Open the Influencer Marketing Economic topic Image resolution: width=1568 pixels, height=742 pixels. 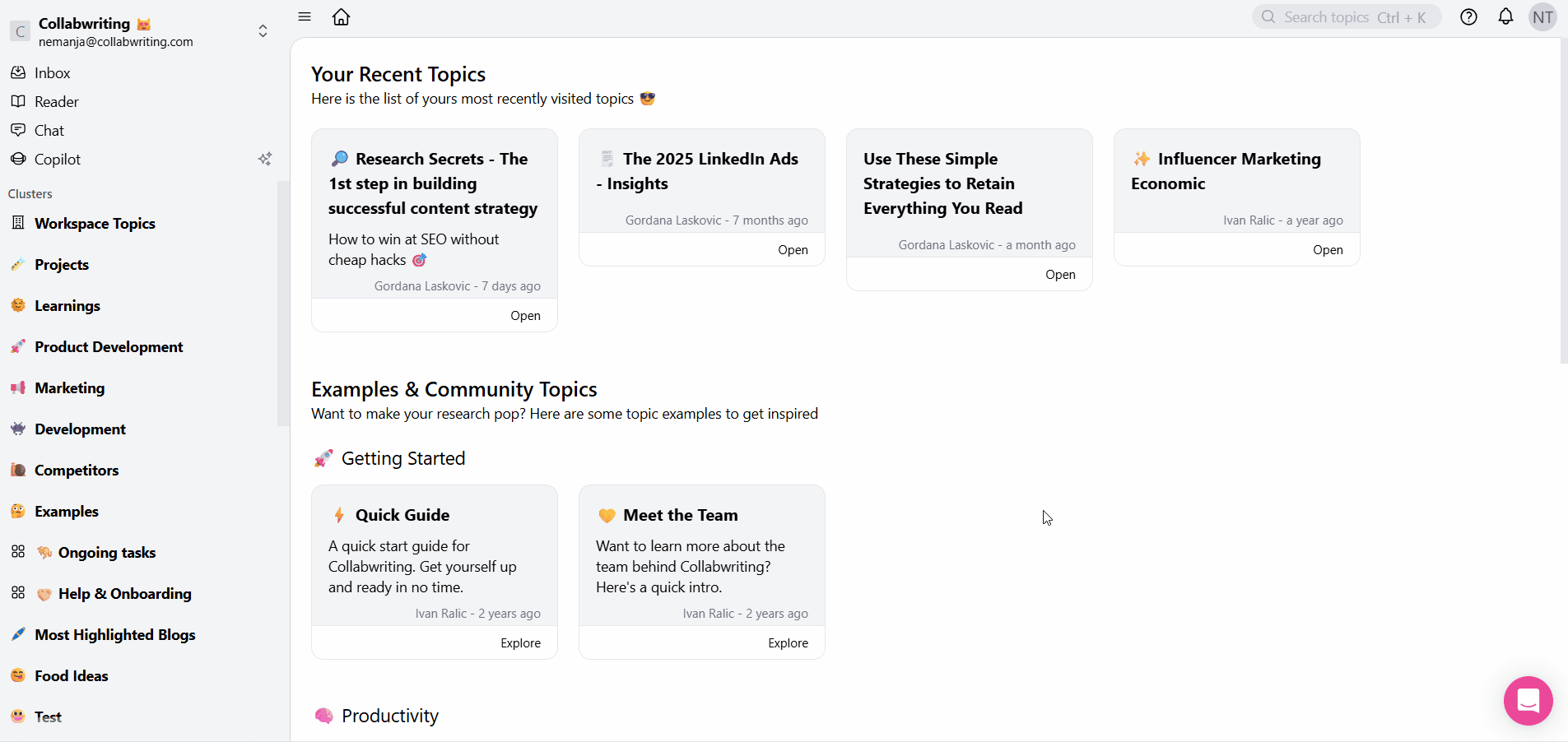[1327, 250]
